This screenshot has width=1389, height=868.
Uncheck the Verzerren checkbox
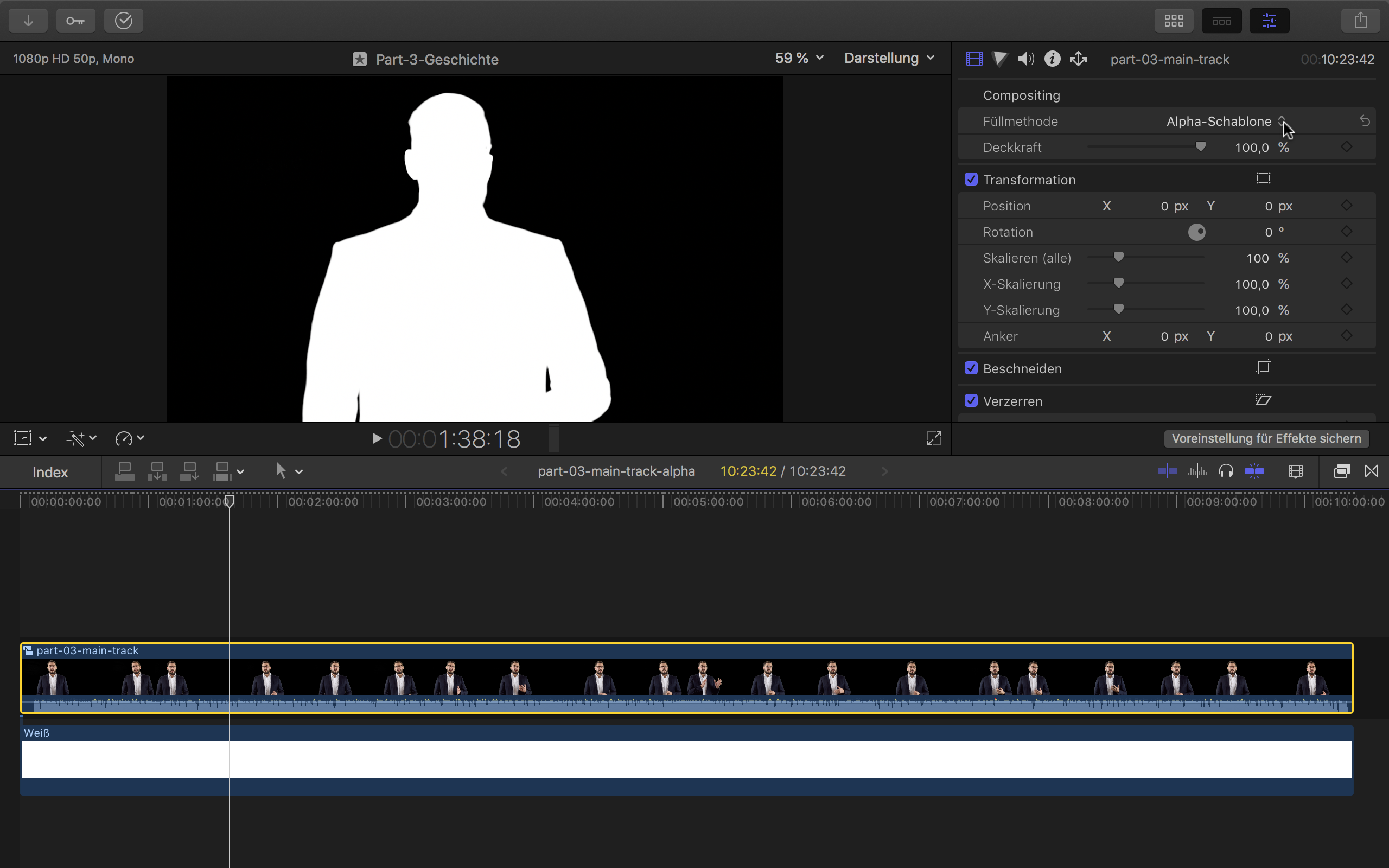tap(971, 401)
